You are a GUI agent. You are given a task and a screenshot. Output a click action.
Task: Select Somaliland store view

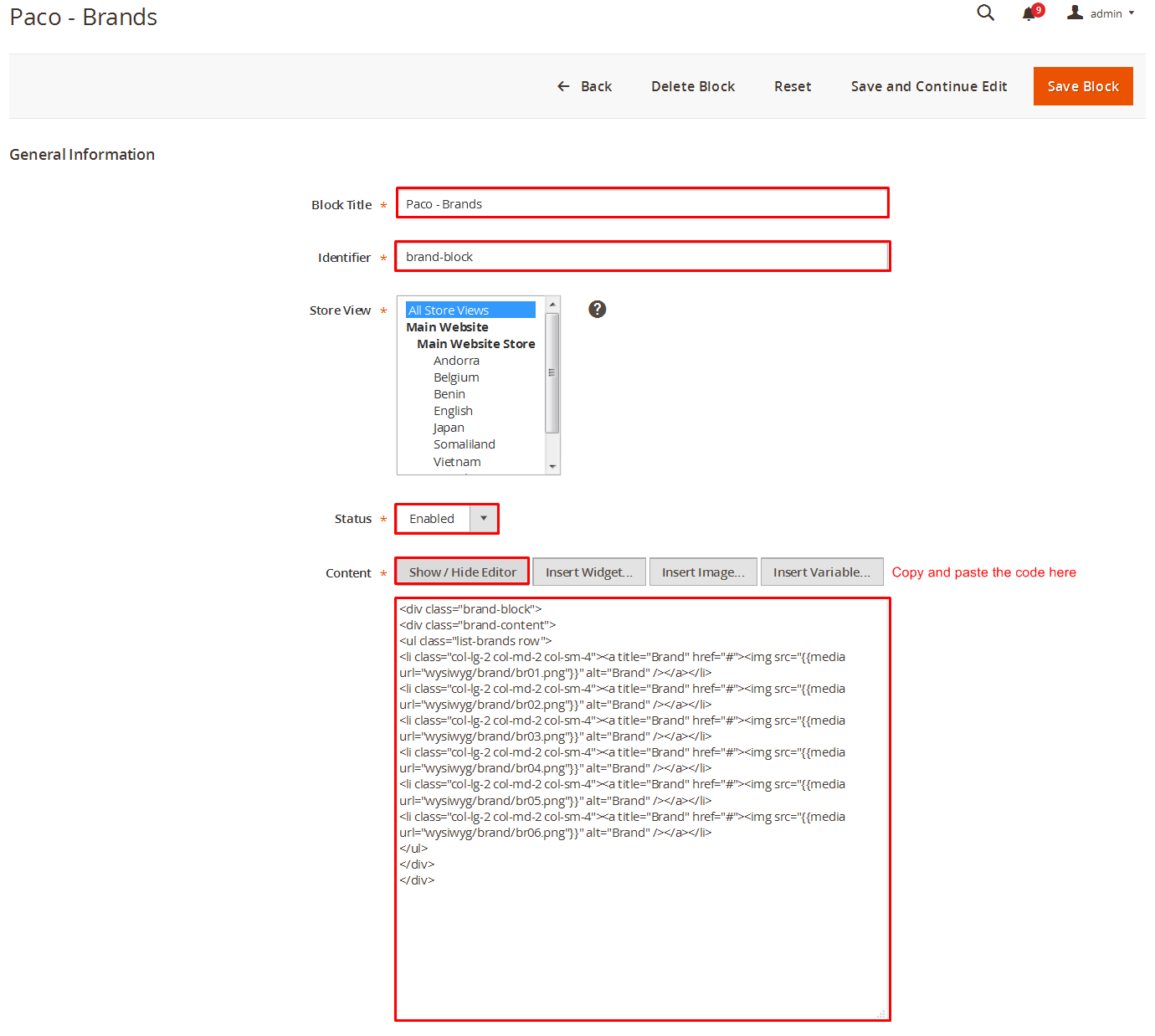pyautogui.click(x=465, y=444)
